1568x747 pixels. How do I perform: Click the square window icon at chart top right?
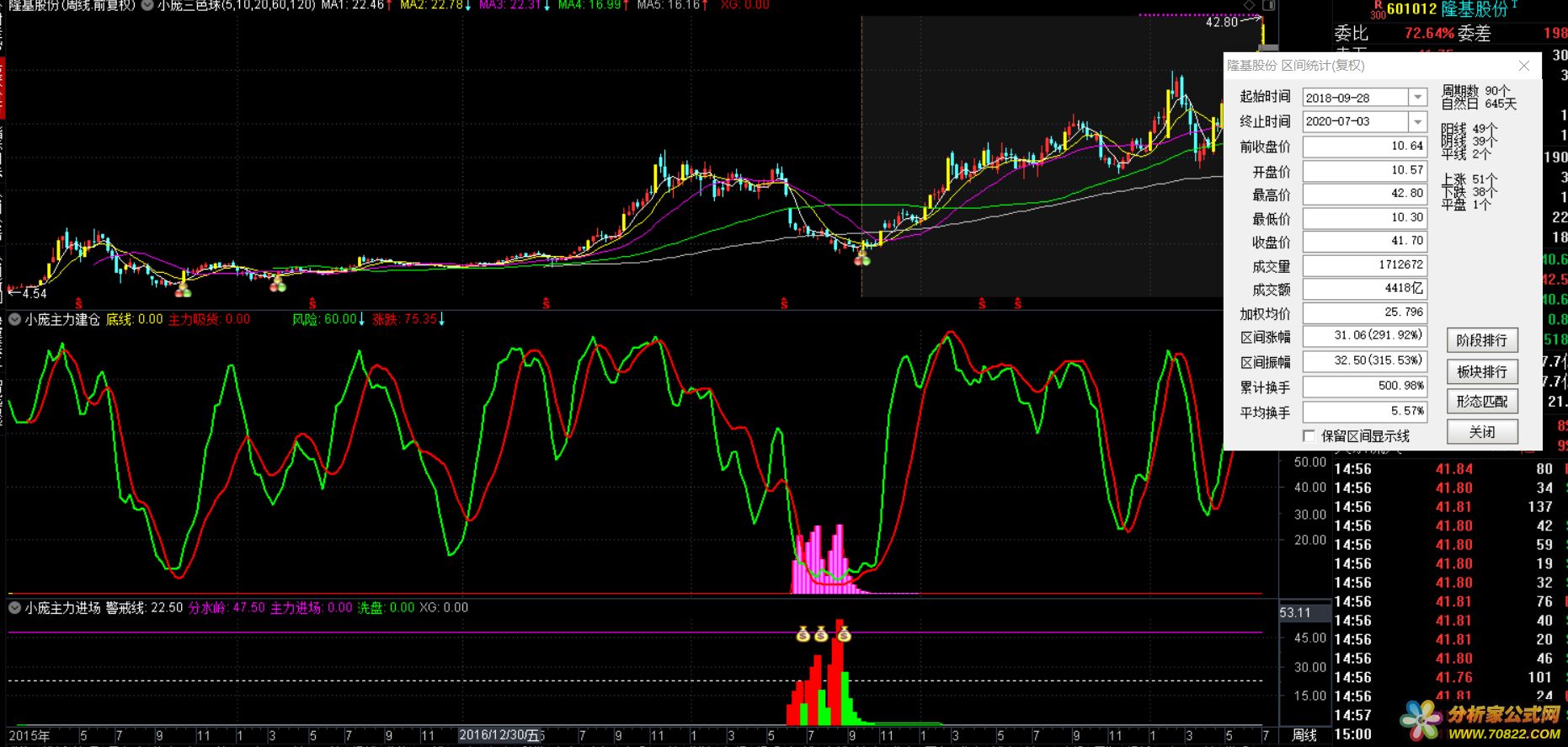pos(1269,6)
